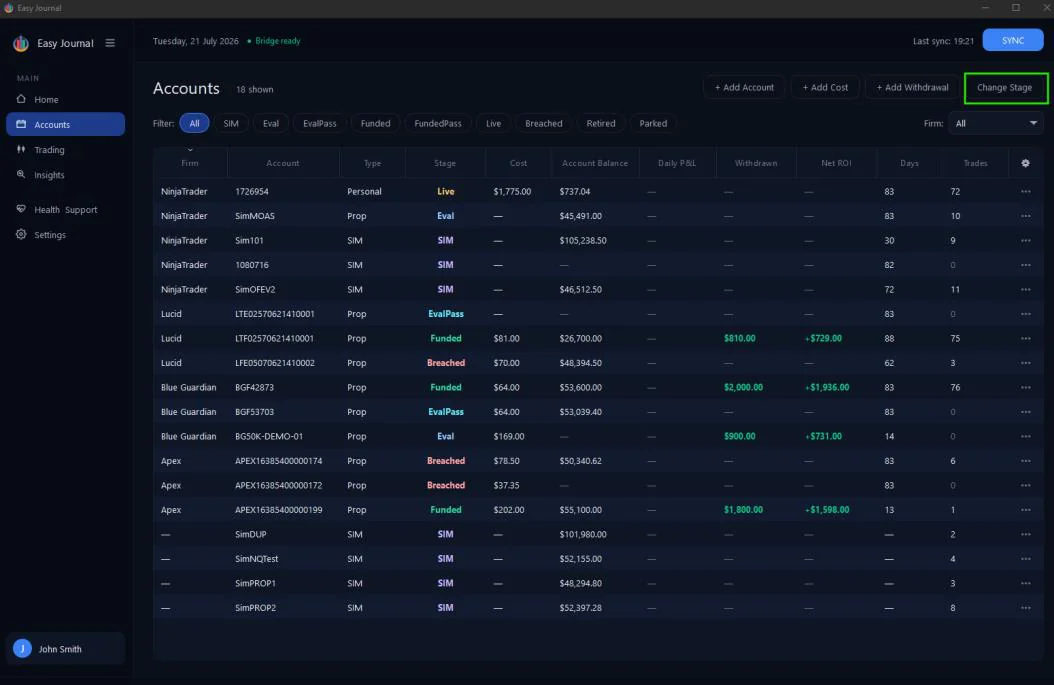Image resolution: width=1054 pixels, height=685 pixels.
Task: Open row actions menu for BGF53703
Action: point(1025,412)
